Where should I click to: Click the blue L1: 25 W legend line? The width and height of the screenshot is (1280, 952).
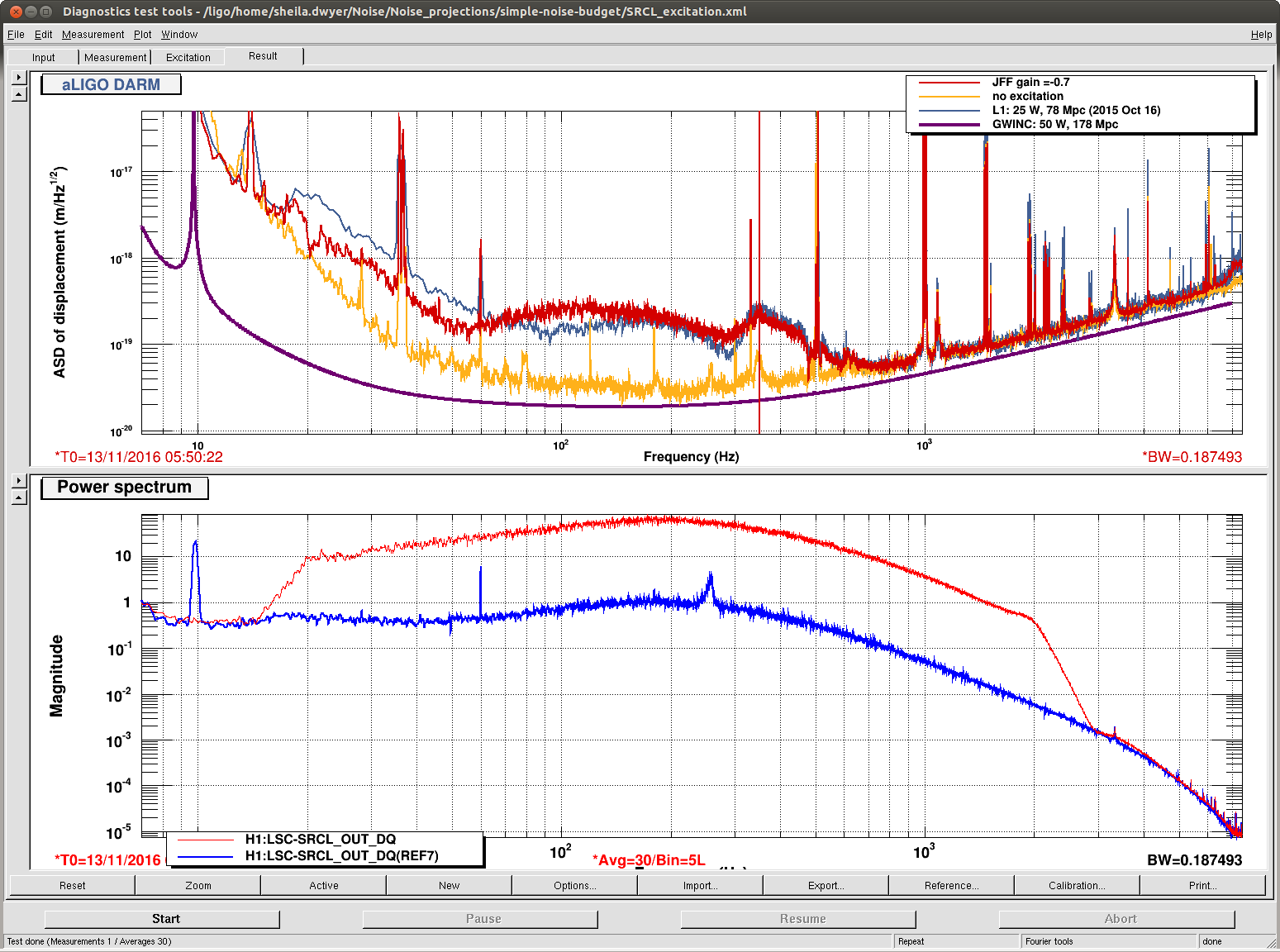949,111
